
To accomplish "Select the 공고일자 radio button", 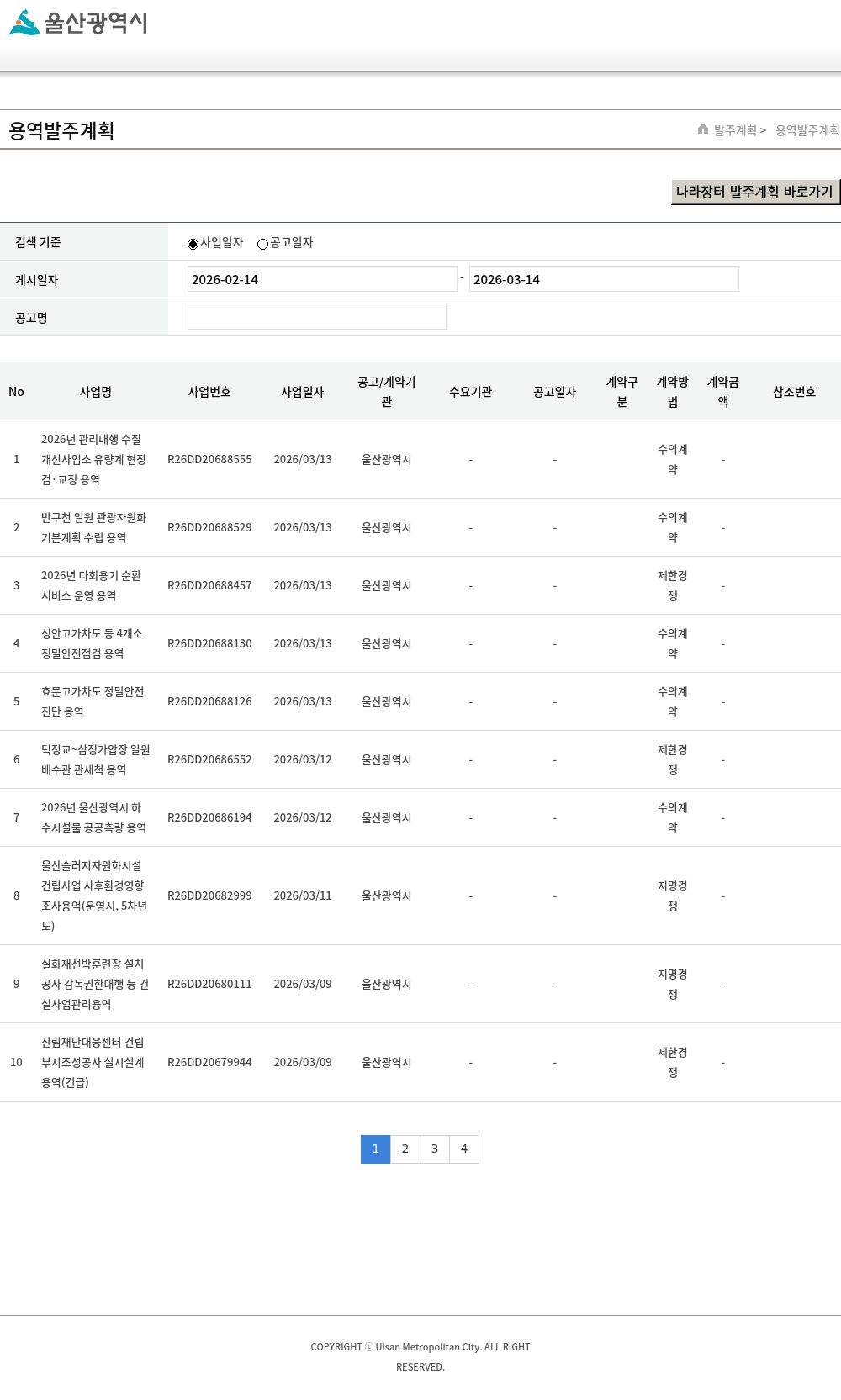I will pyautogui.click(x=262, y=244).
